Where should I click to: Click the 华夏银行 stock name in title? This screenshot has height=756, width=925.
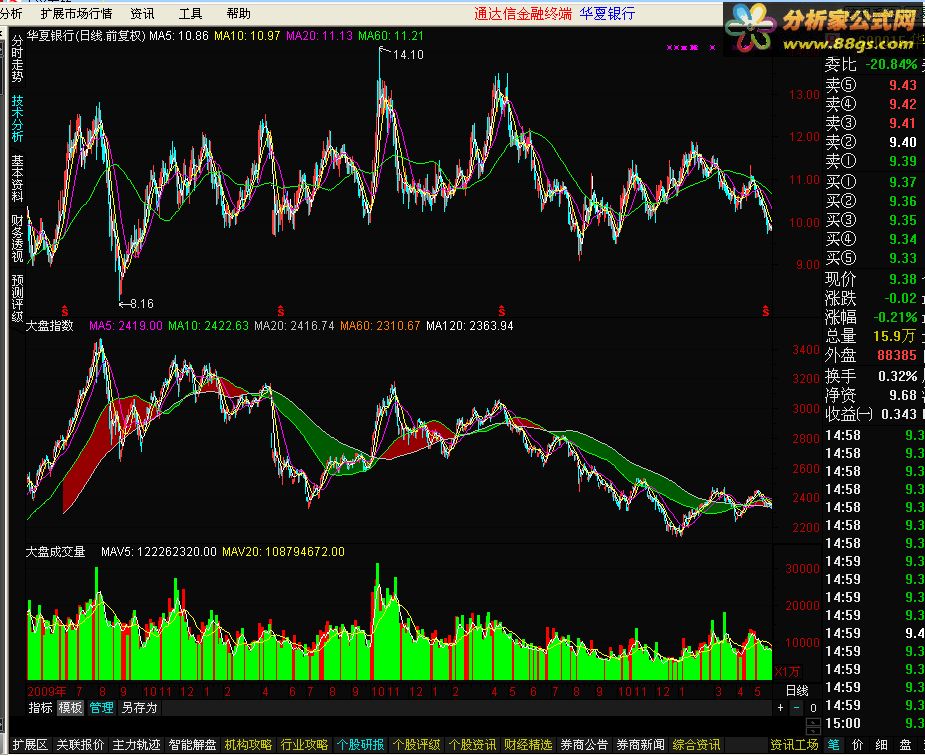click(607, 14)
